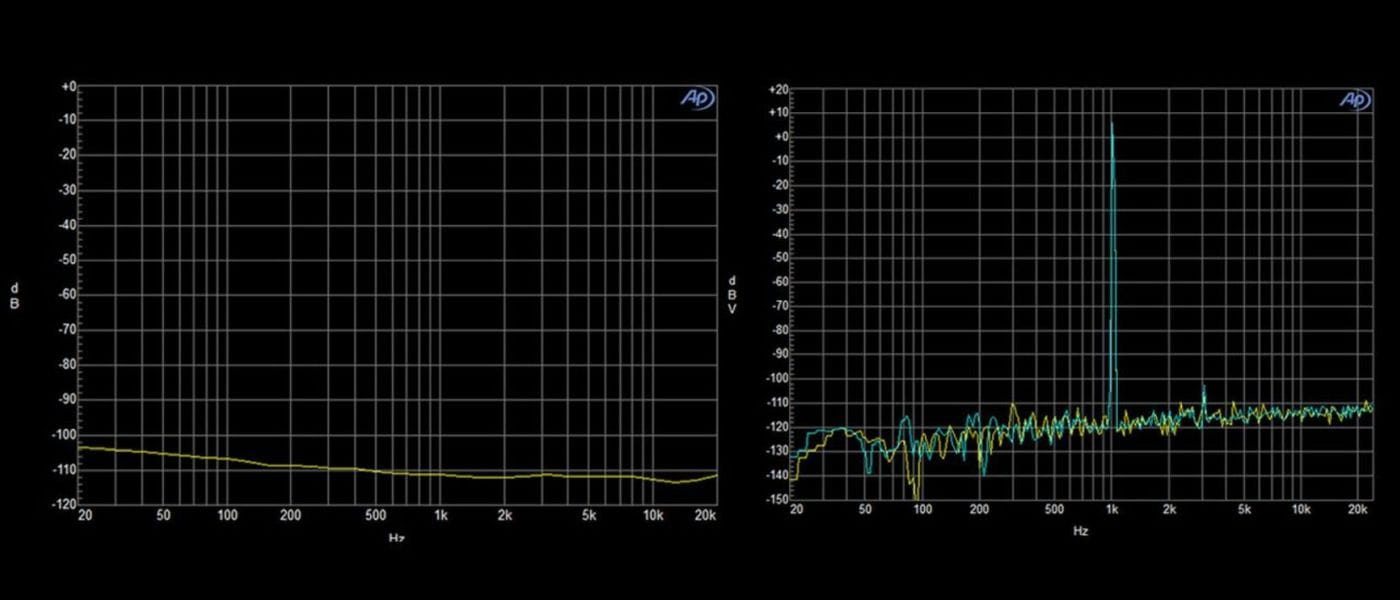The height and width of the screenshot is (600, 1400).
Task: Select the -120 tick on left graph's axis
Action: (x=65, y=504)
